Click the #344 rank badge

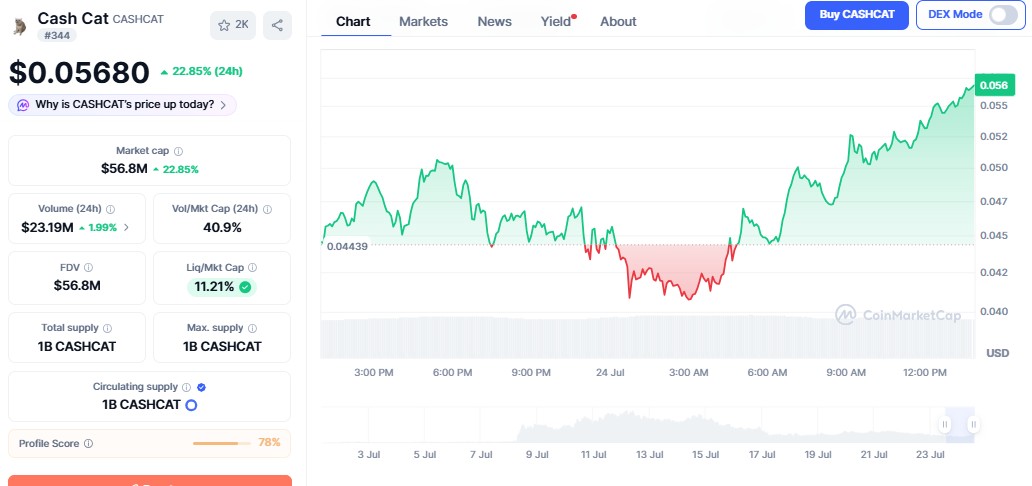click(57, 35)
